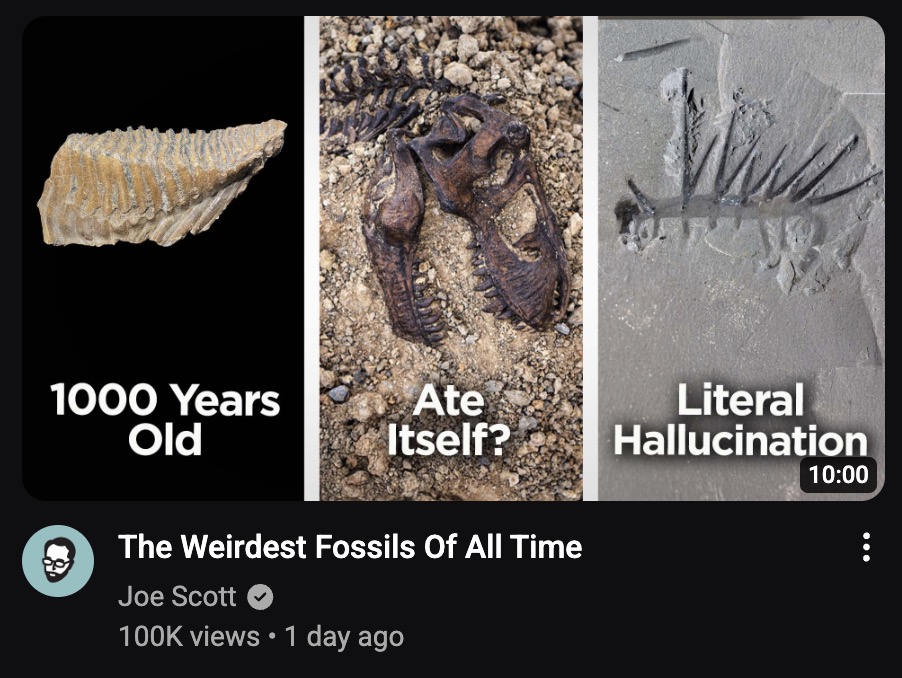Click the "Literal Hallucination" caption
Screen dimensions: 902x678
740,420
